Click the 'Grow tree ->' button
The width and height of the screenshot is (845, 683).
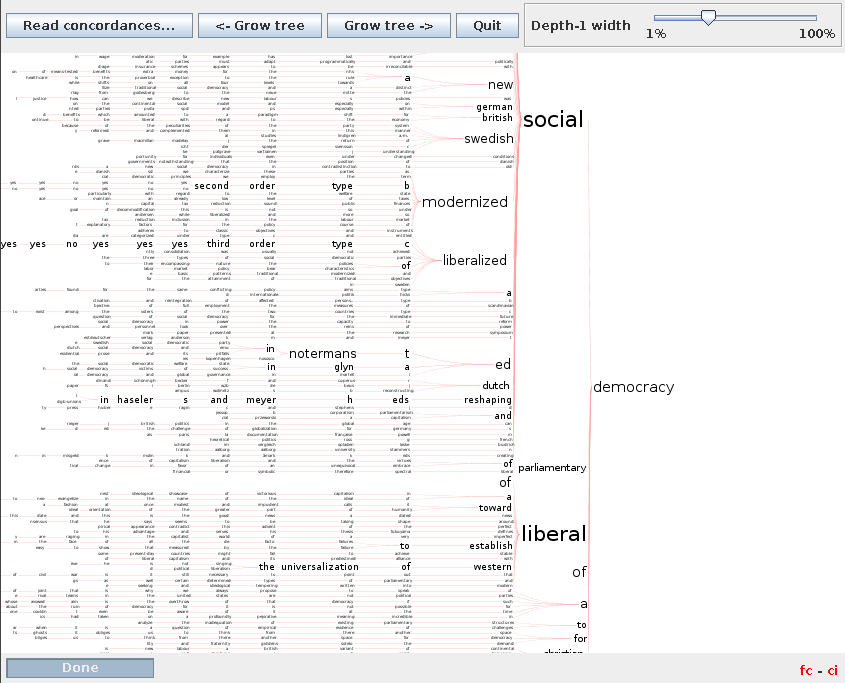point(389,25)
